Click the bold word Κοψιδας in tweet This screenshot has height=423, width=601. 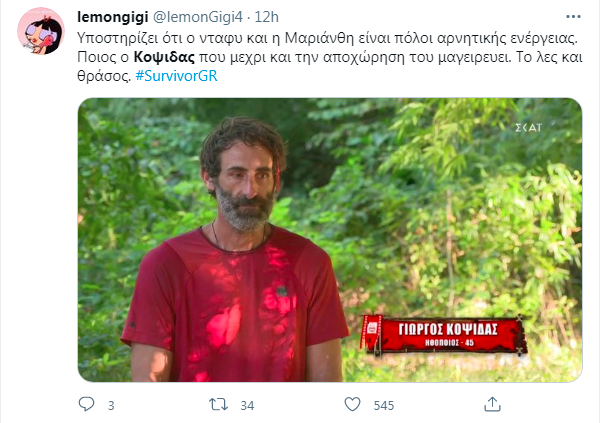(x=164, y=57)
